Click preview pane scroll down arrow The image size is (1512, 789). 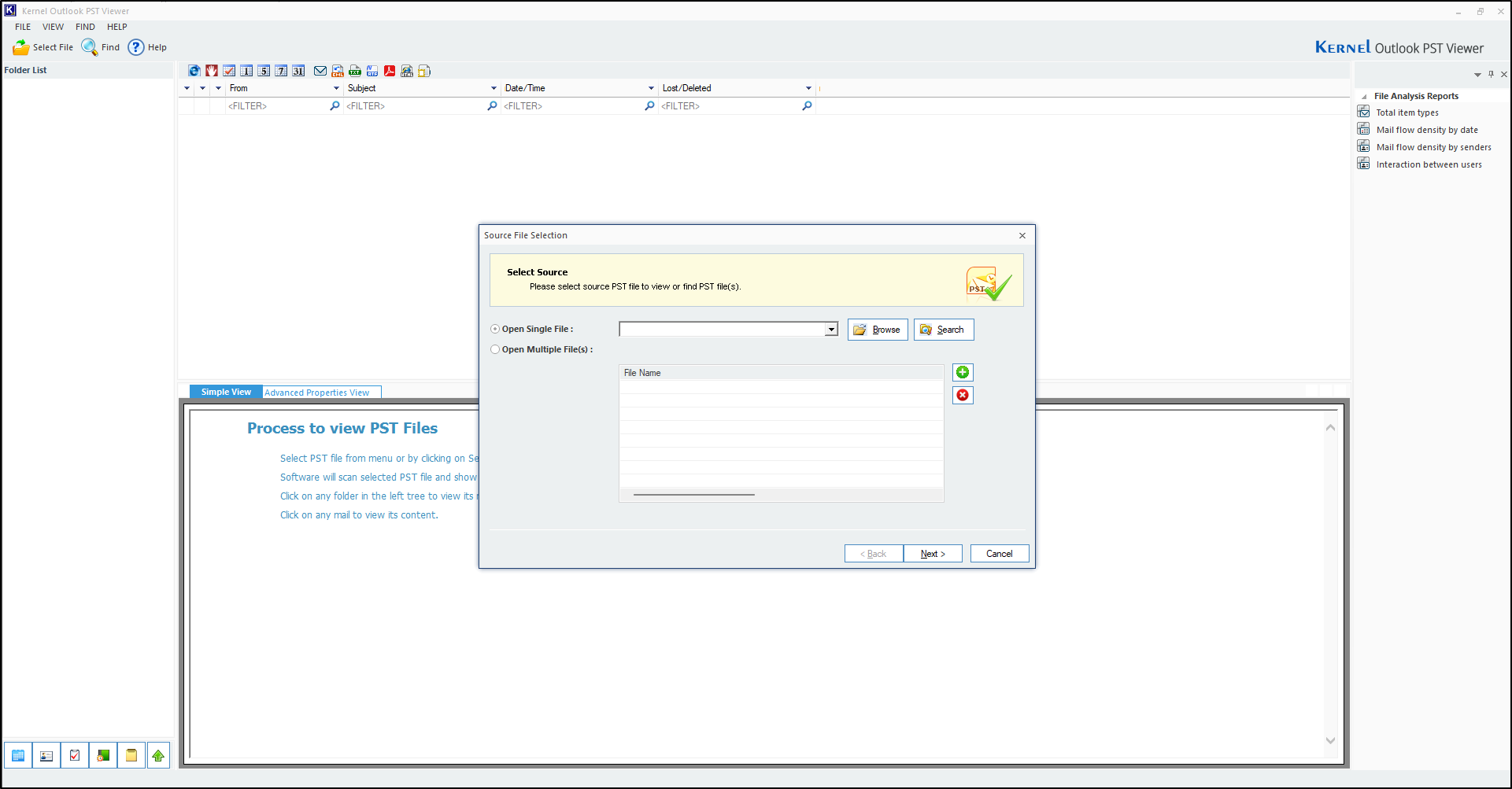1330,740
